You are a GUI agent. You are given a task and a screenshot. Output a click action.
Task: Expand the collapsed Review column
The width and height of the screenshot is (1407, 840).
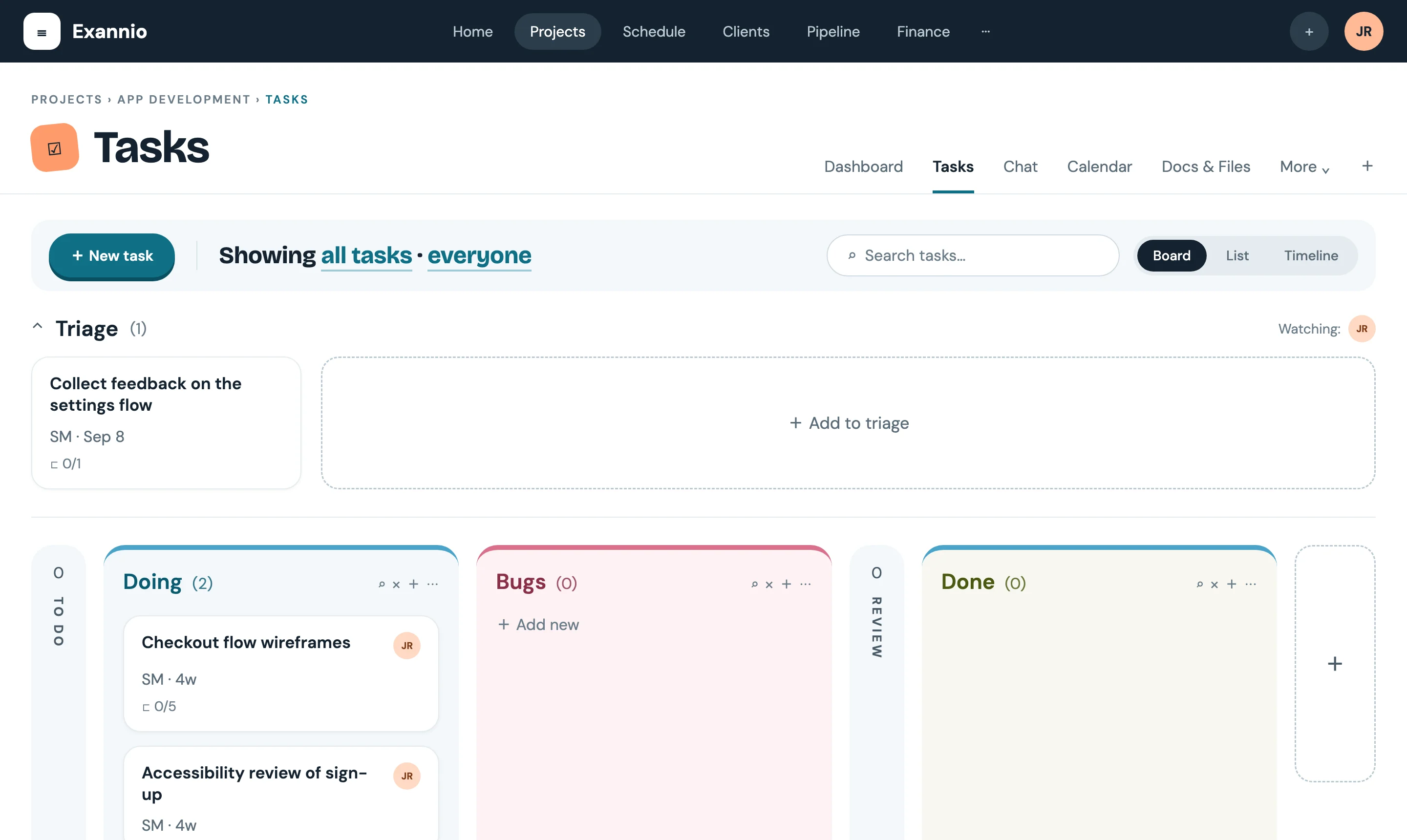[876, 692]
